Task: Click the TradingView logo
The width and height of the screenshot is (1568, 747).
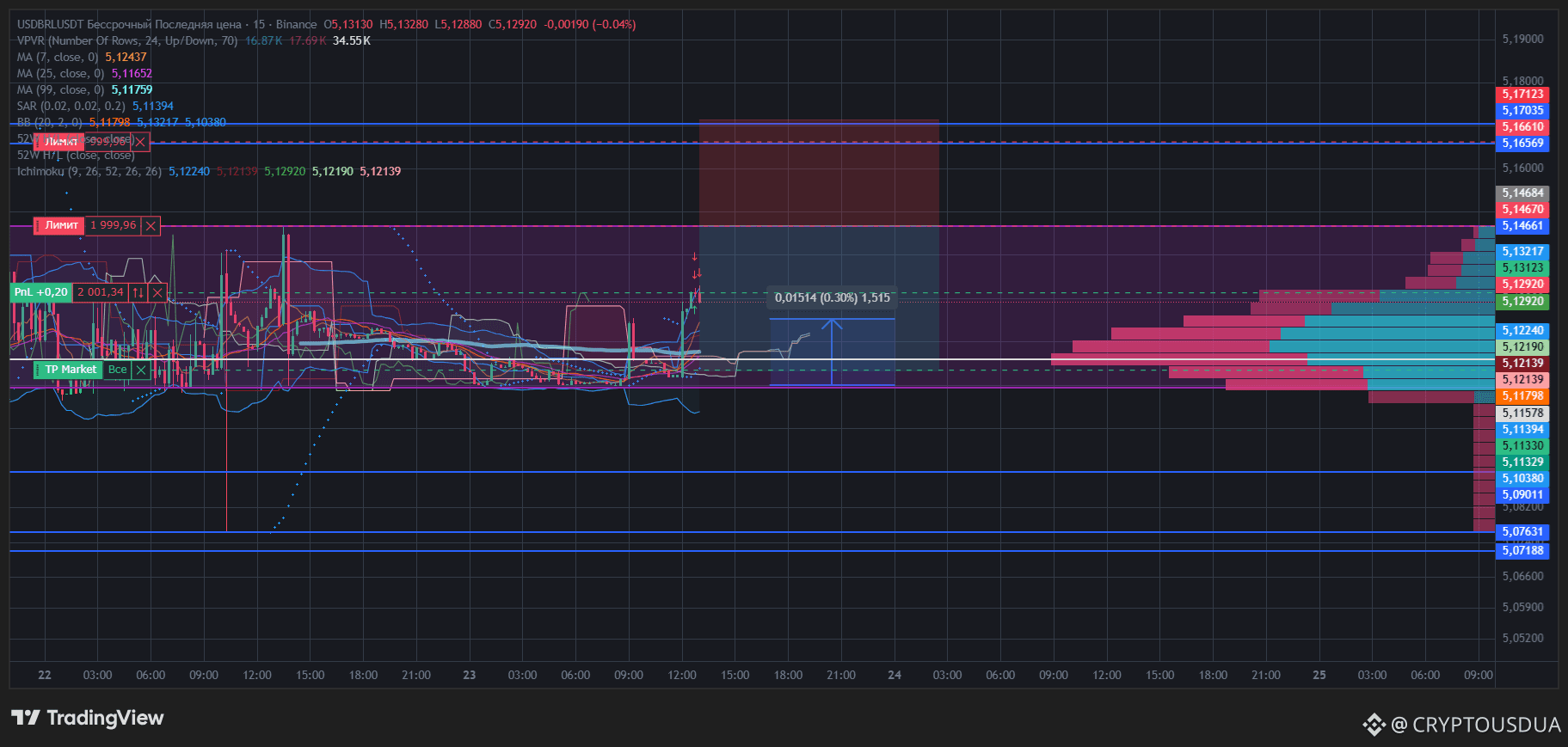Action: [x=87, y=718]
